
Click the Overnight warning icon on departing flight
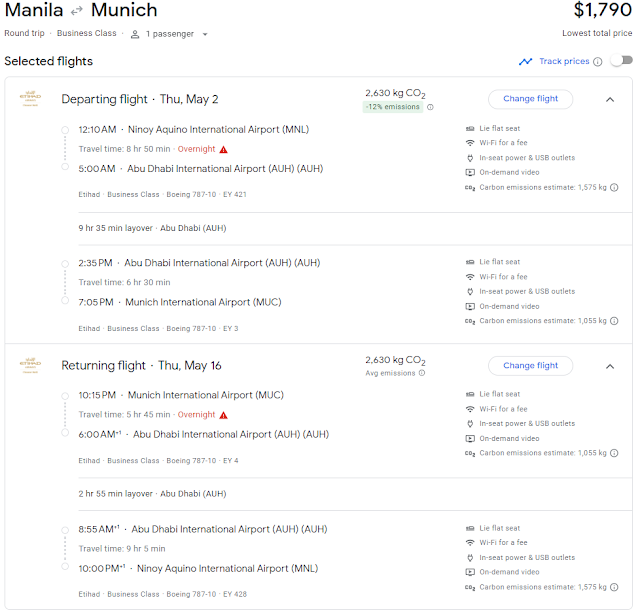pos(224,149)
